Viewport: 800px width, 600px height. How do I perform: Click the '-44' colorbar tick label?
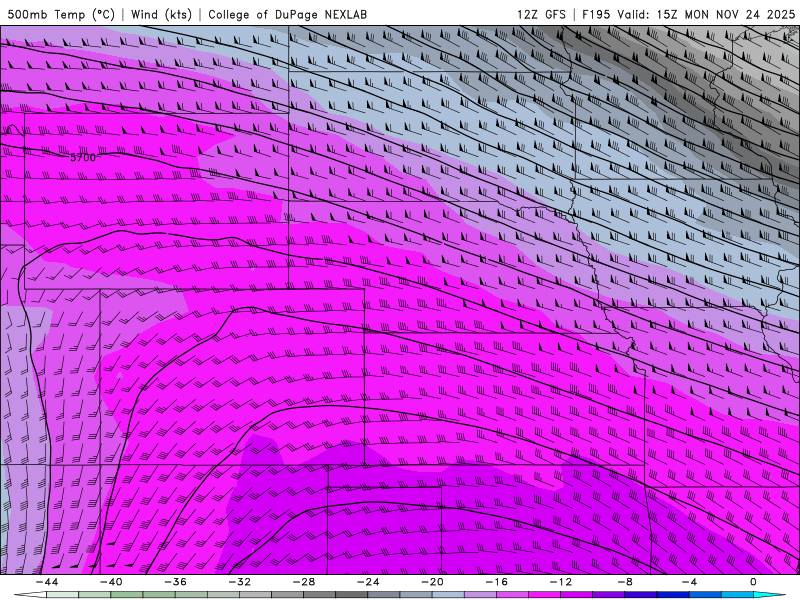[x=47, y=582]
